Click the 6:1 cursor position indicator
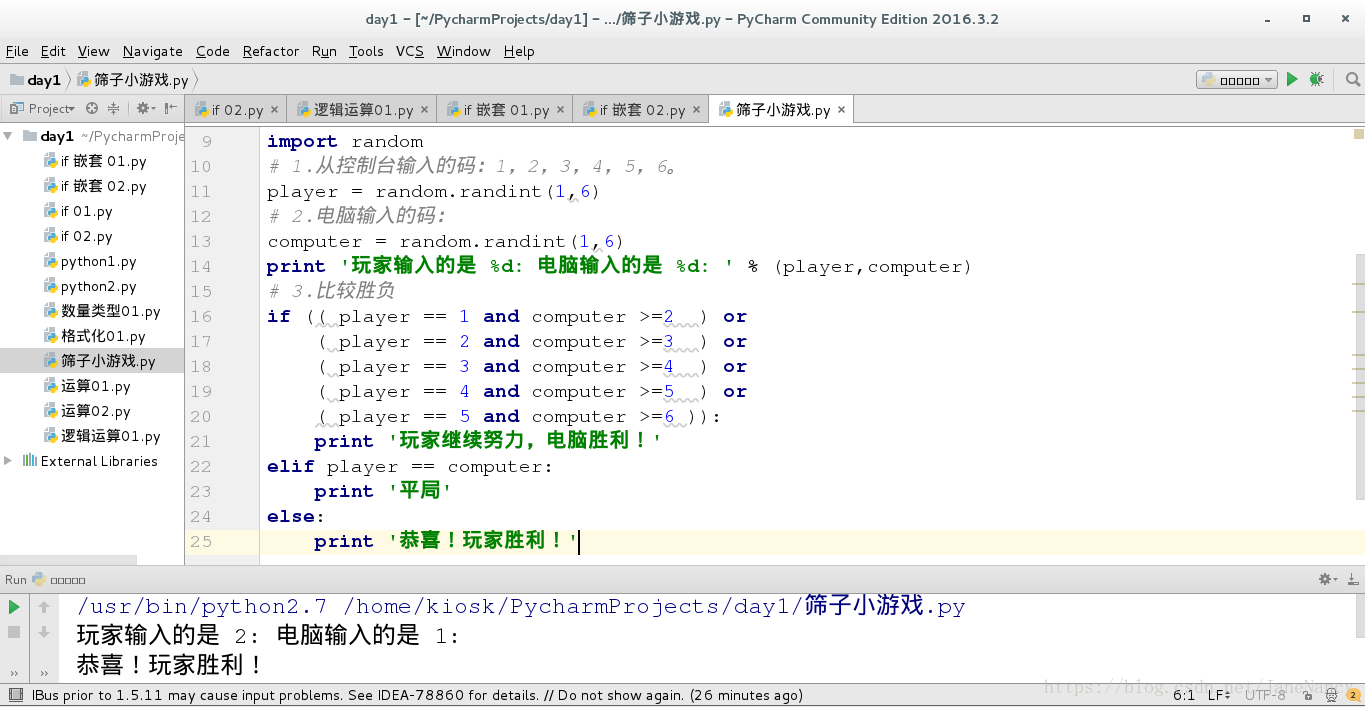The height and width of the screenshot is (707, 1365). [x=1184, y=695]
